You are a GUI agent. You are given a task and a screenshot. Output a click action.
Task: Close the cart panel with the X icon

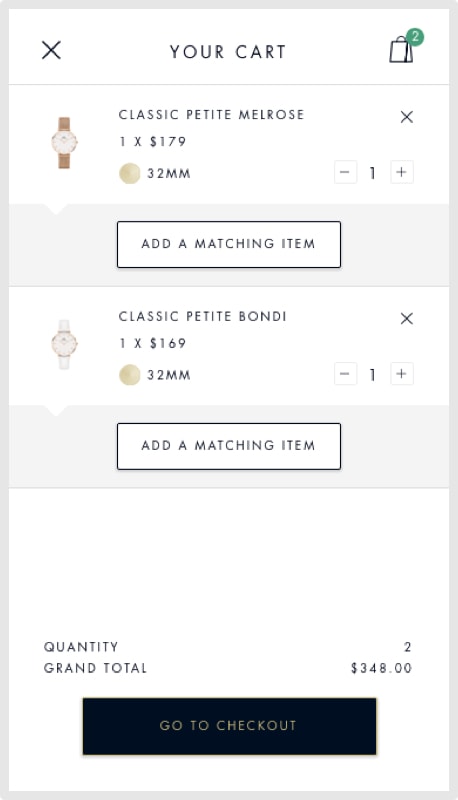pos(51,51)
